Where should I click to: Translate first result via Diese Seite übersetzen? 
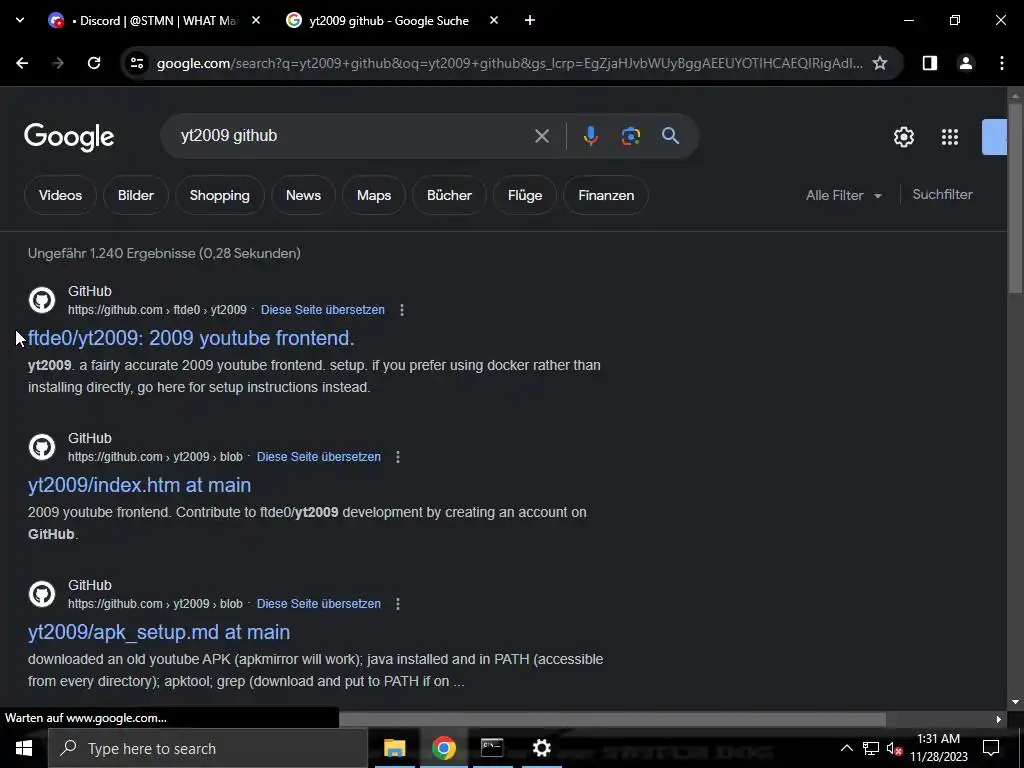[323, 310]
